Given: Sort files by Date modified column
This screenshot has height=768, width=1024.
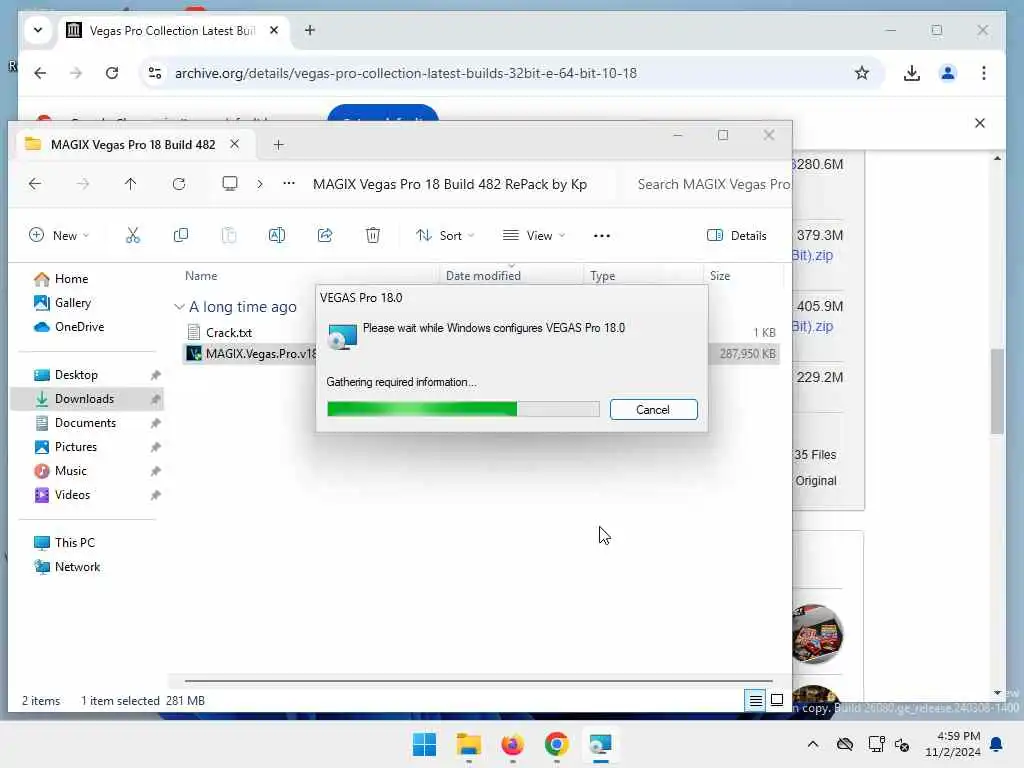Looking at the screenshot, I should click(x=483, y=276).
